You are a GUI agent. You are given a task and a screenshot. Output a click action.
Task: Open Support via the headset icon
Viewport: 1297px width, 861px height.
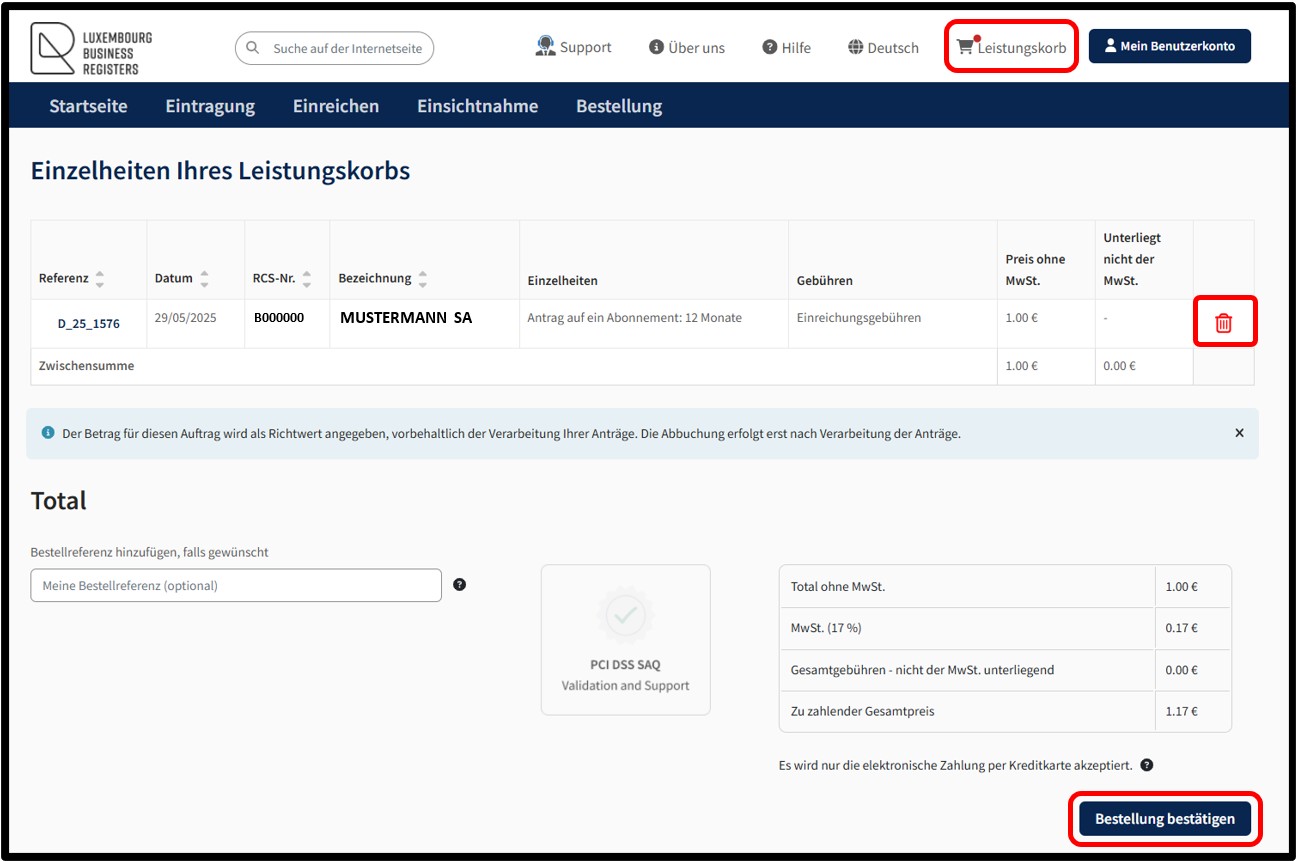click(545, 46)
